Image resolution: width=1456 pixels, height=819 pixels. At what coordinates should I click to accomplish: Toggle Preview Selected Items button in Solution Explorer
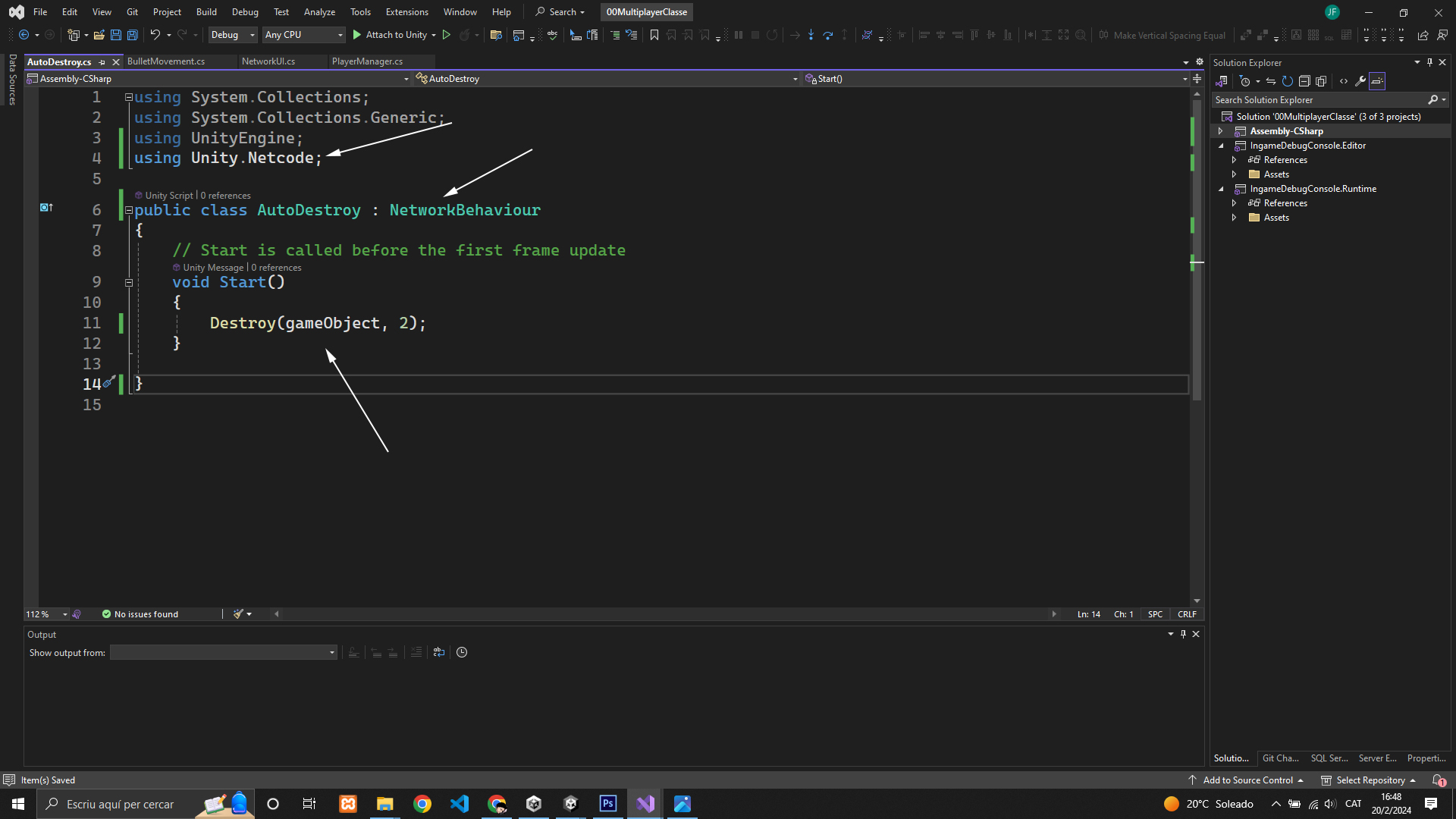tap(1377, 81)
